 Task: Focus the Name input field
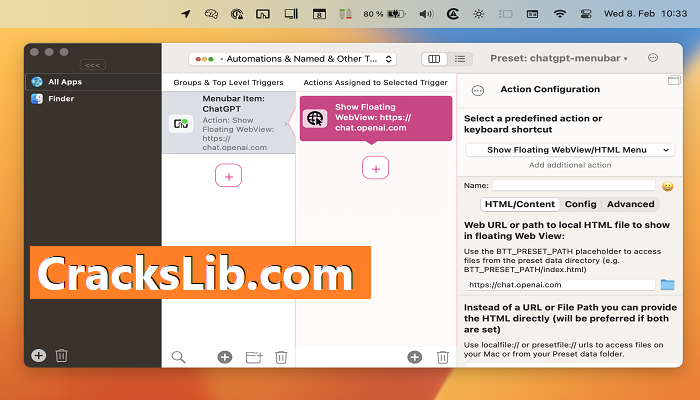[x=573, y=185]
